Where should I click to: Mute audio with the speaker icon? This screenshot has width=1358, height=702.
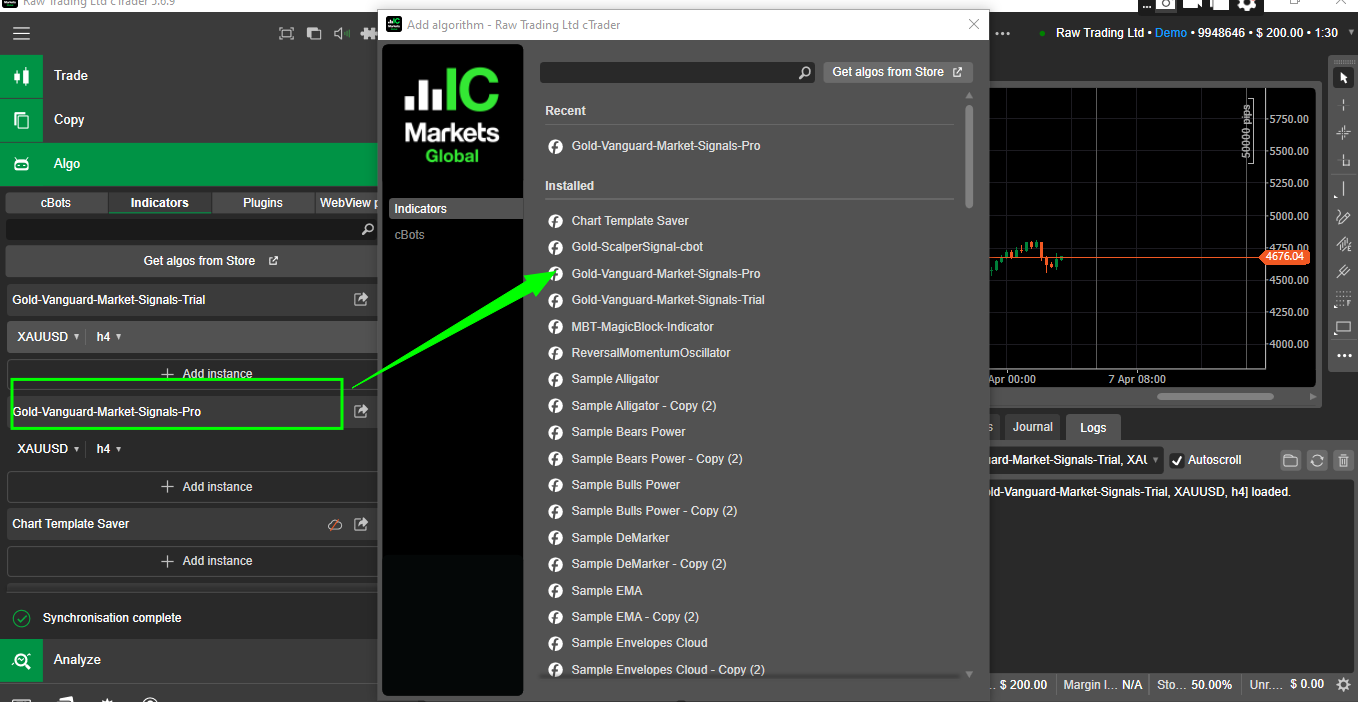pos(341,33)
